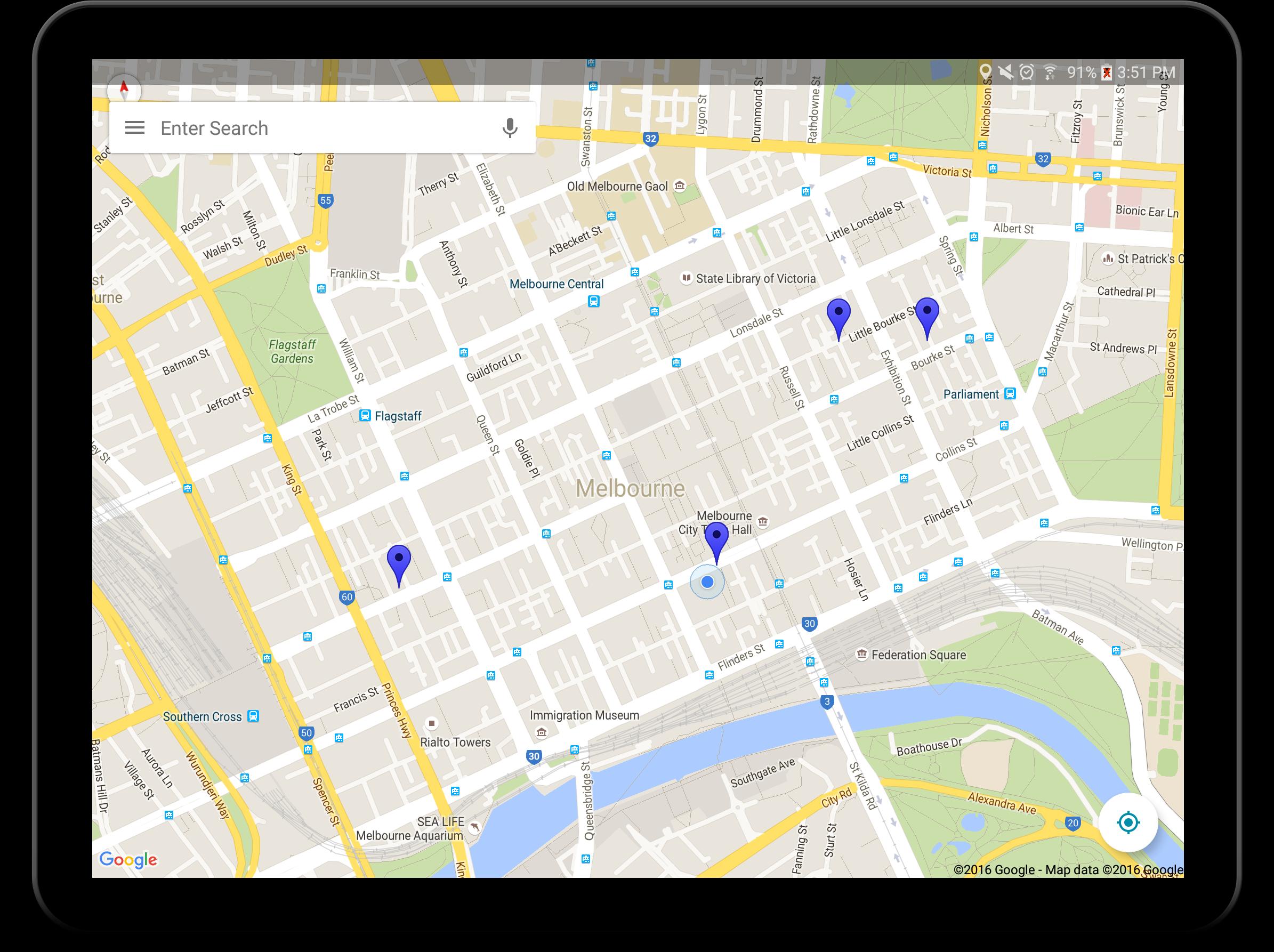Viewport: 1274px width, 952px height.
Task: Tap the Melbourne Central station icon
Action: (594, 301)
